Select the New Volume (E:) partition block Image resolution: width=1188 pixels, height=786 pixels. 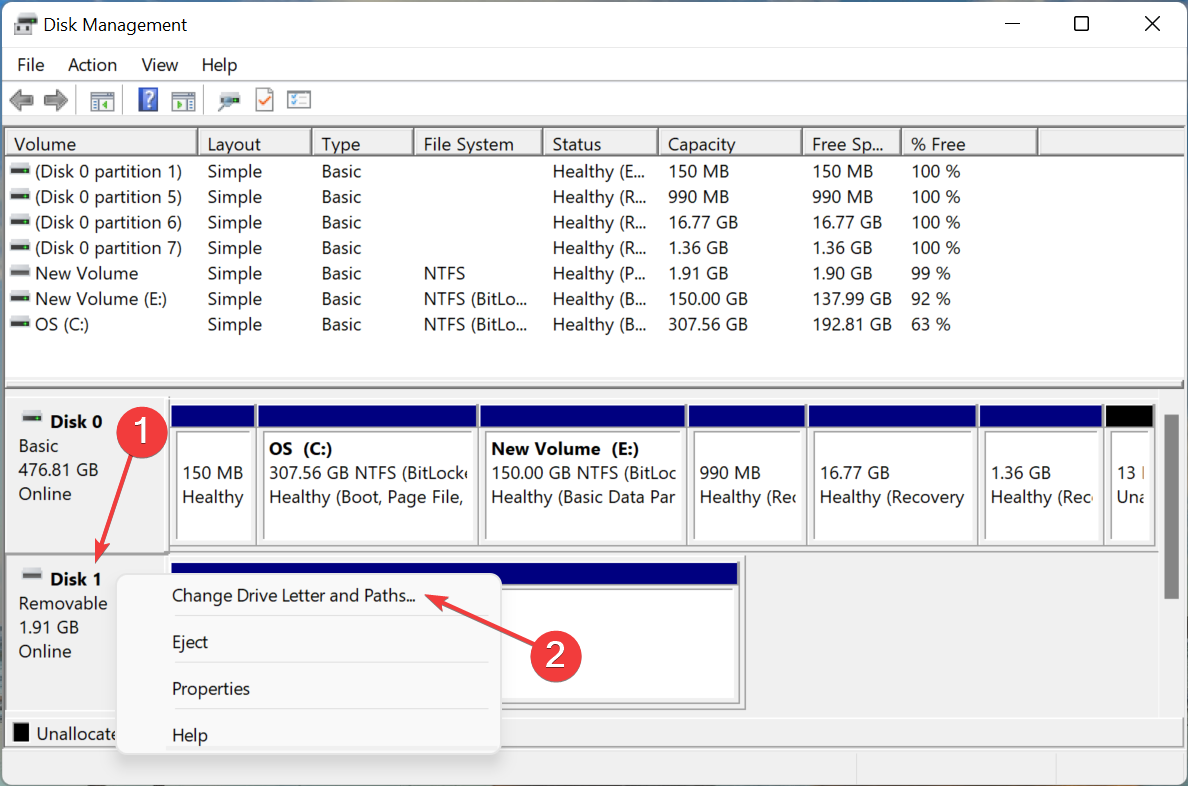pos(583,478)
